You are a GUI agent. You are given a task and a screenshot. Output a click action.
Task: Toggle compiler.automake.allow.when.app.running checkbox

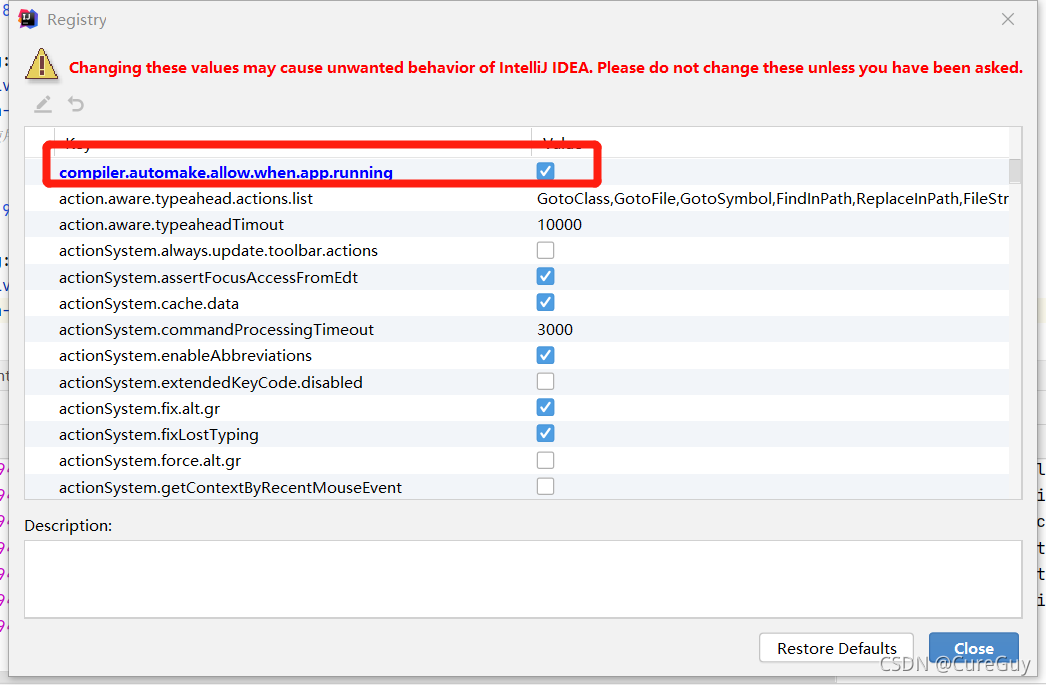(545, 171)
